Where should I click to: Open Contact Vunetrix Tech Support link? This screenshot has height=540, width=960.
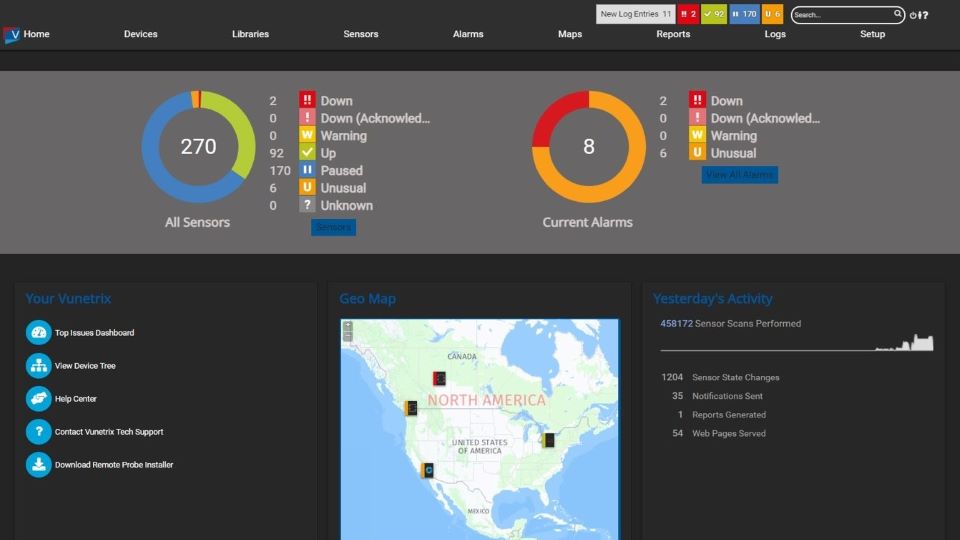(109, 432)
